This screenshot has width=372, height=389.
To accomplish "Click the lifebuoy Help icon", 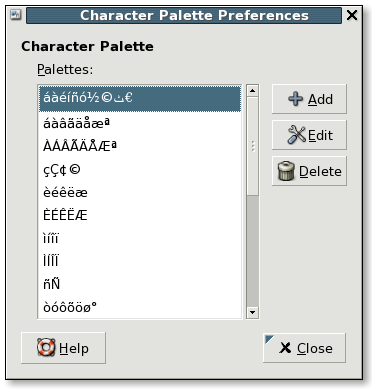I will point(46,348).
